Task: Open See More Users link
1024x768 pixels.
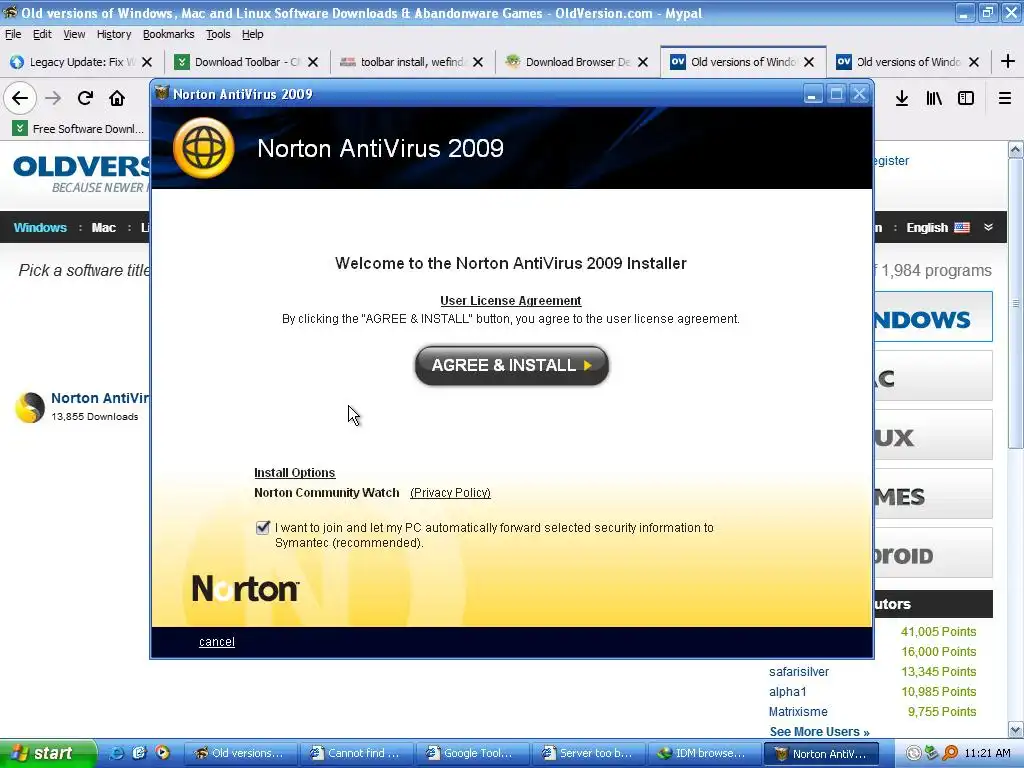Action: click(x=820, y=731)
